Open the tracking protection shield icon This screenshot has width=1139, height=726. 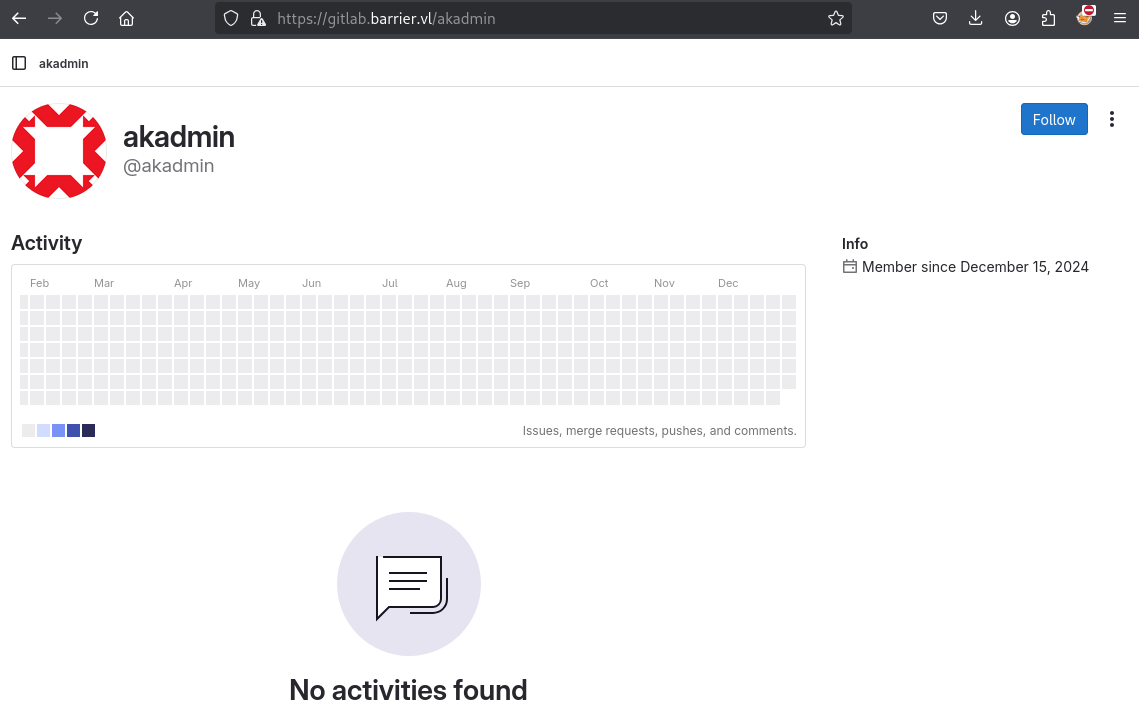pos(231,19)
